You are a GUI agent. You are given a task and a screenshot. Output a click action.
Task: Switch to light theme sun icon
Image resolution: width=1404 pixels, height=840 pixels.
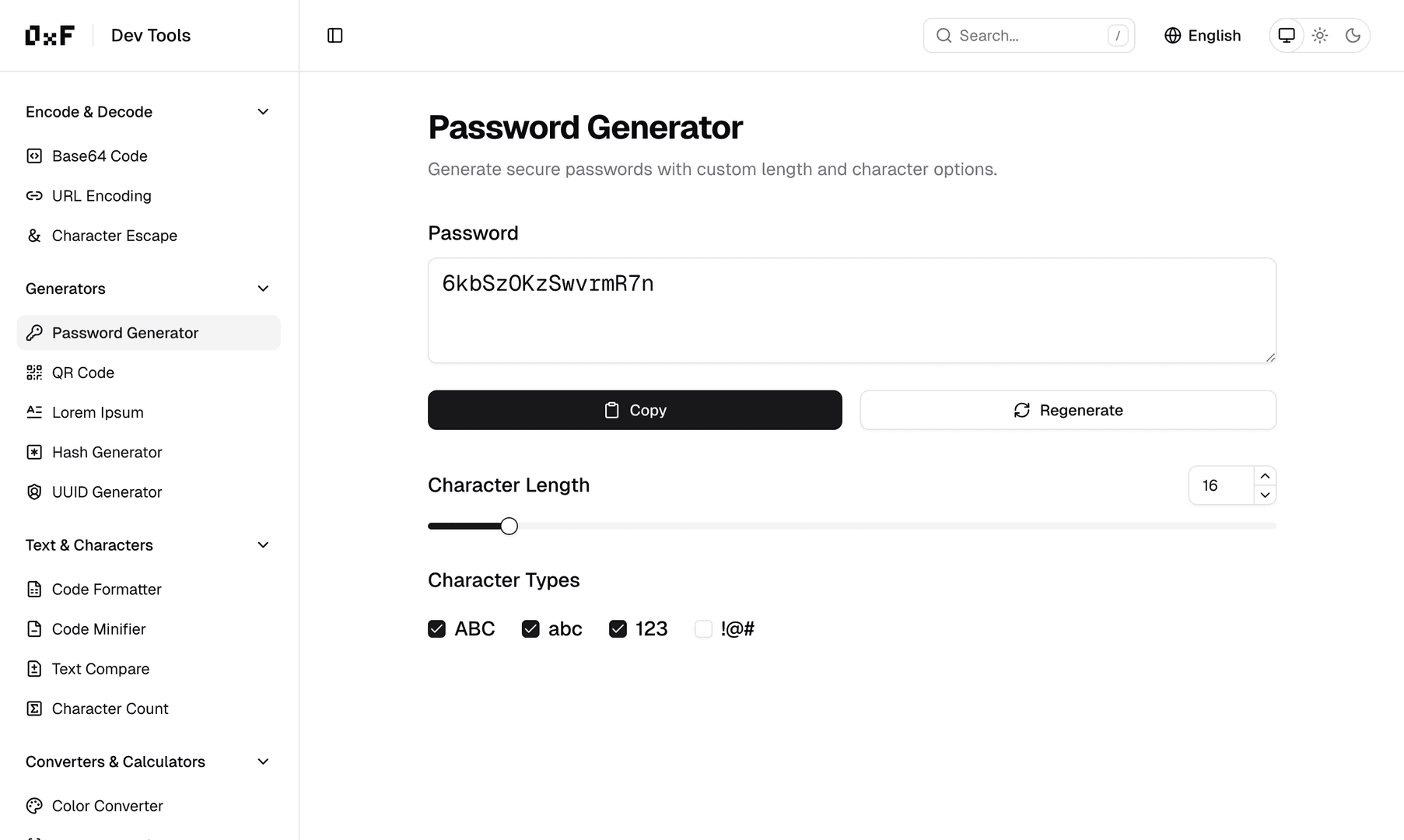[x=1320, y=36]
